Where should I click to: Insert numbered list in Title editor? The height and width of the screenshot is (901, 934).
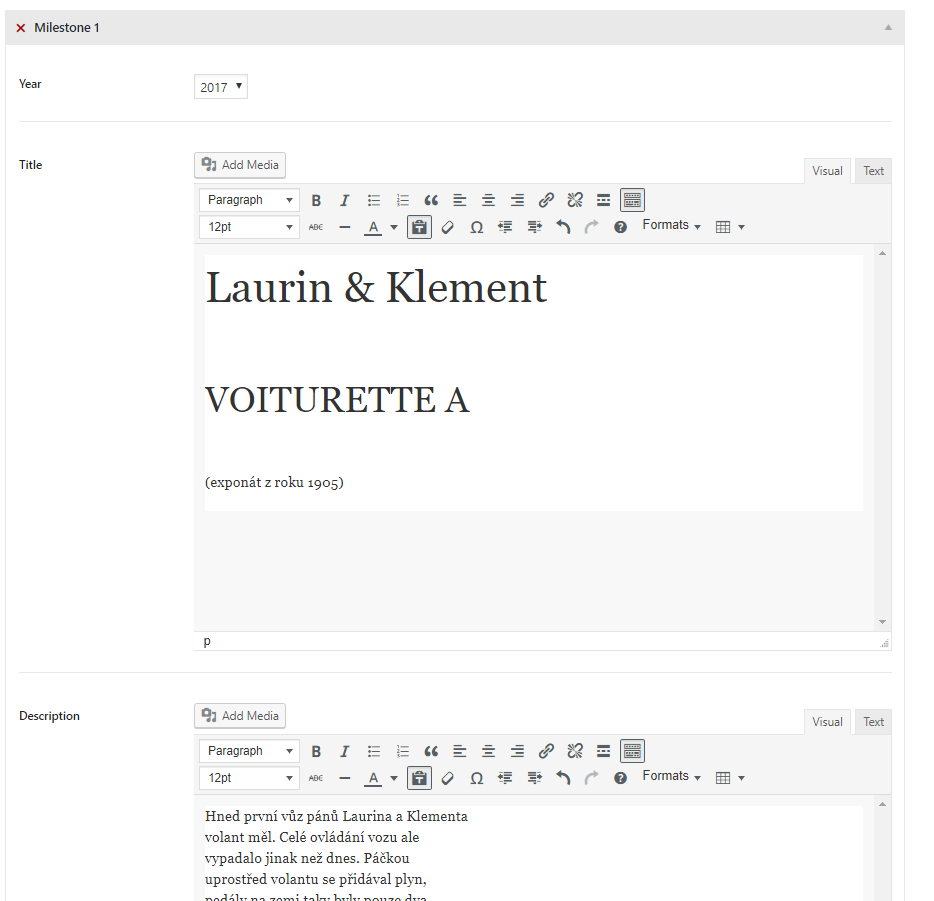coord(403,200)
